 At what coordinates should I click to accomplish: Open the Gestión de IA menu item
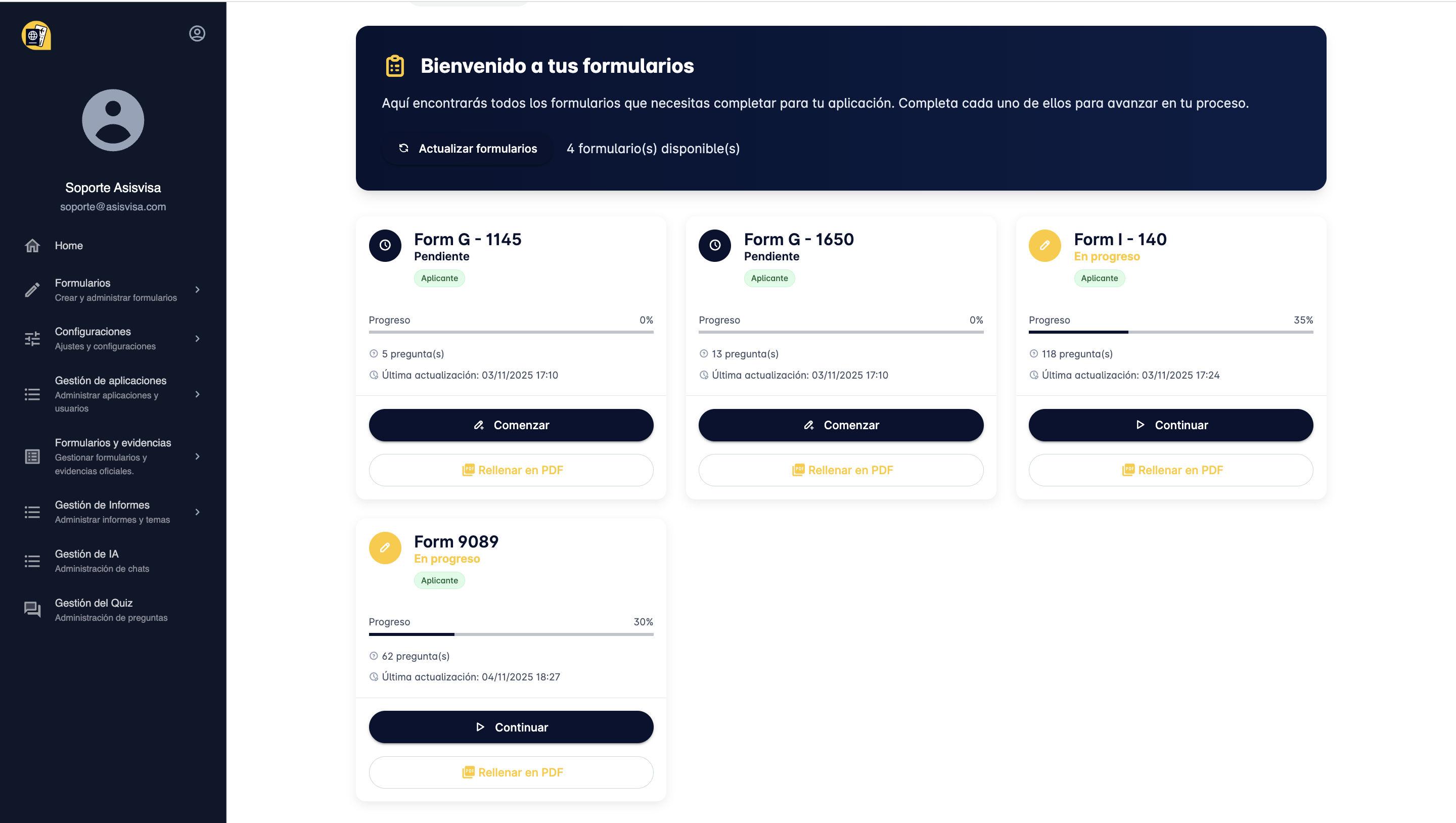click(x=86, y=561)
